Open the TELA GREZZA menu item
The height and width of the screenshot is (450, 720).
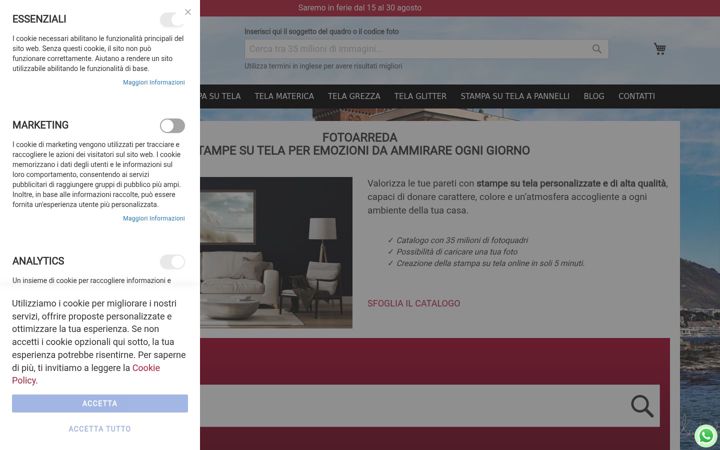354,96
